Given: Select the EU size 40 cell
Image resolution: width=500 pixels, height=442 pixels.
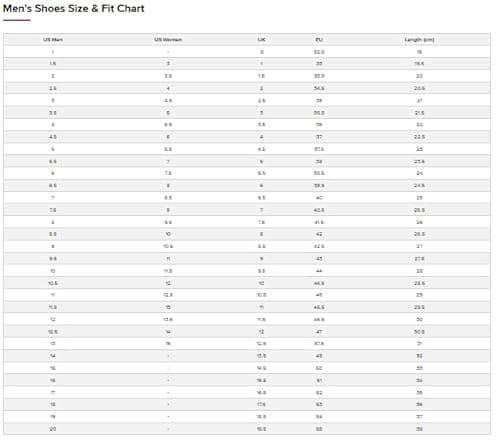Looking at the screenshot, I should point(319,198).
